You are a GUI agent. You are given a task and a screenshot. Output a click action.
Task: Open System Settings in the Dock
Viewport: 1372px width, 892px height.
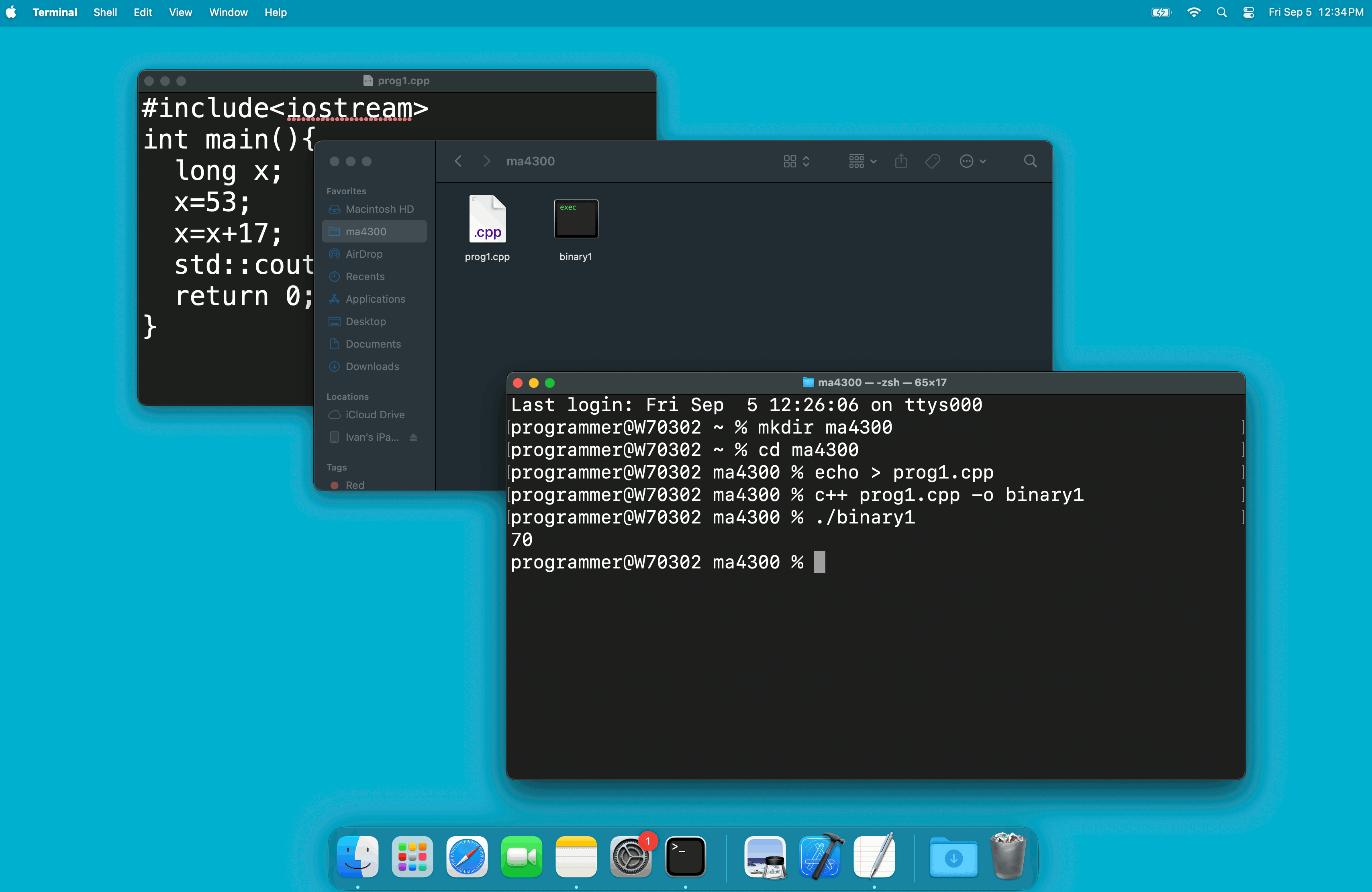(630, 857)
